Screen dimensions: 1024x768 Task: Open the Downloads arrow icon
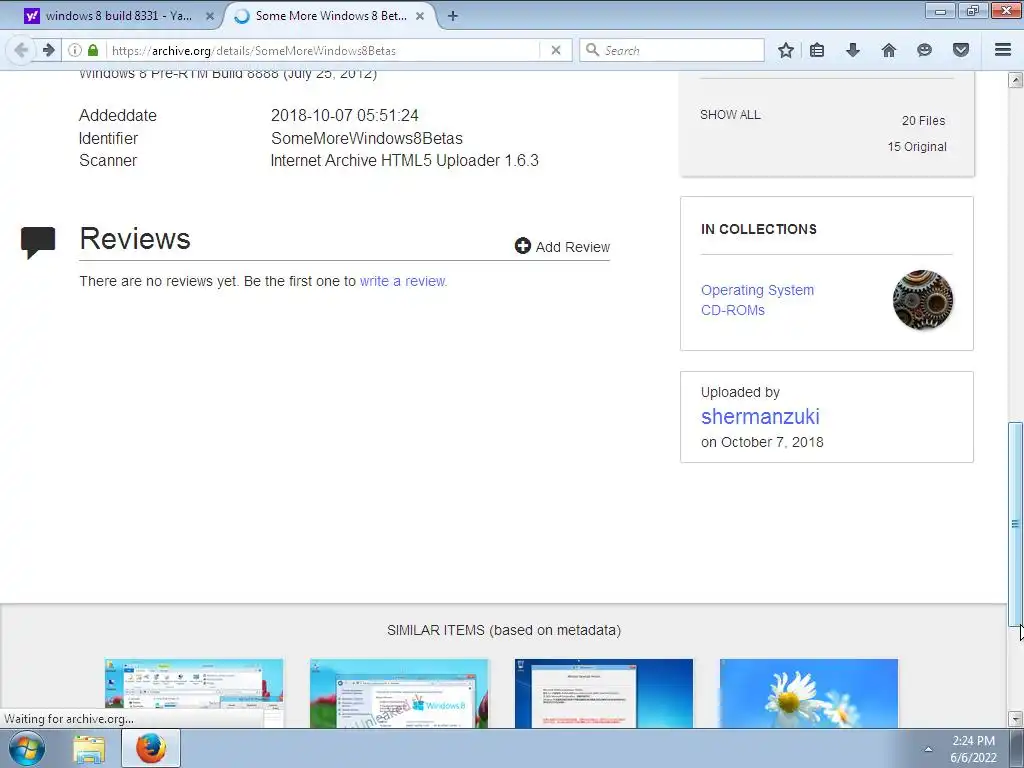(853, 50)
